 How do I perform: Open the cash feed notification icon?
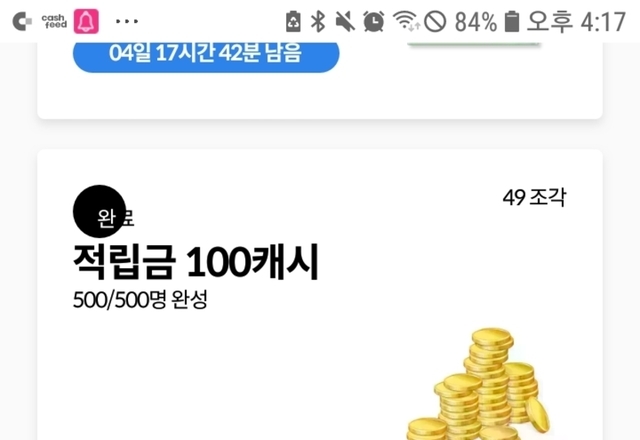(x=54, y=21)
